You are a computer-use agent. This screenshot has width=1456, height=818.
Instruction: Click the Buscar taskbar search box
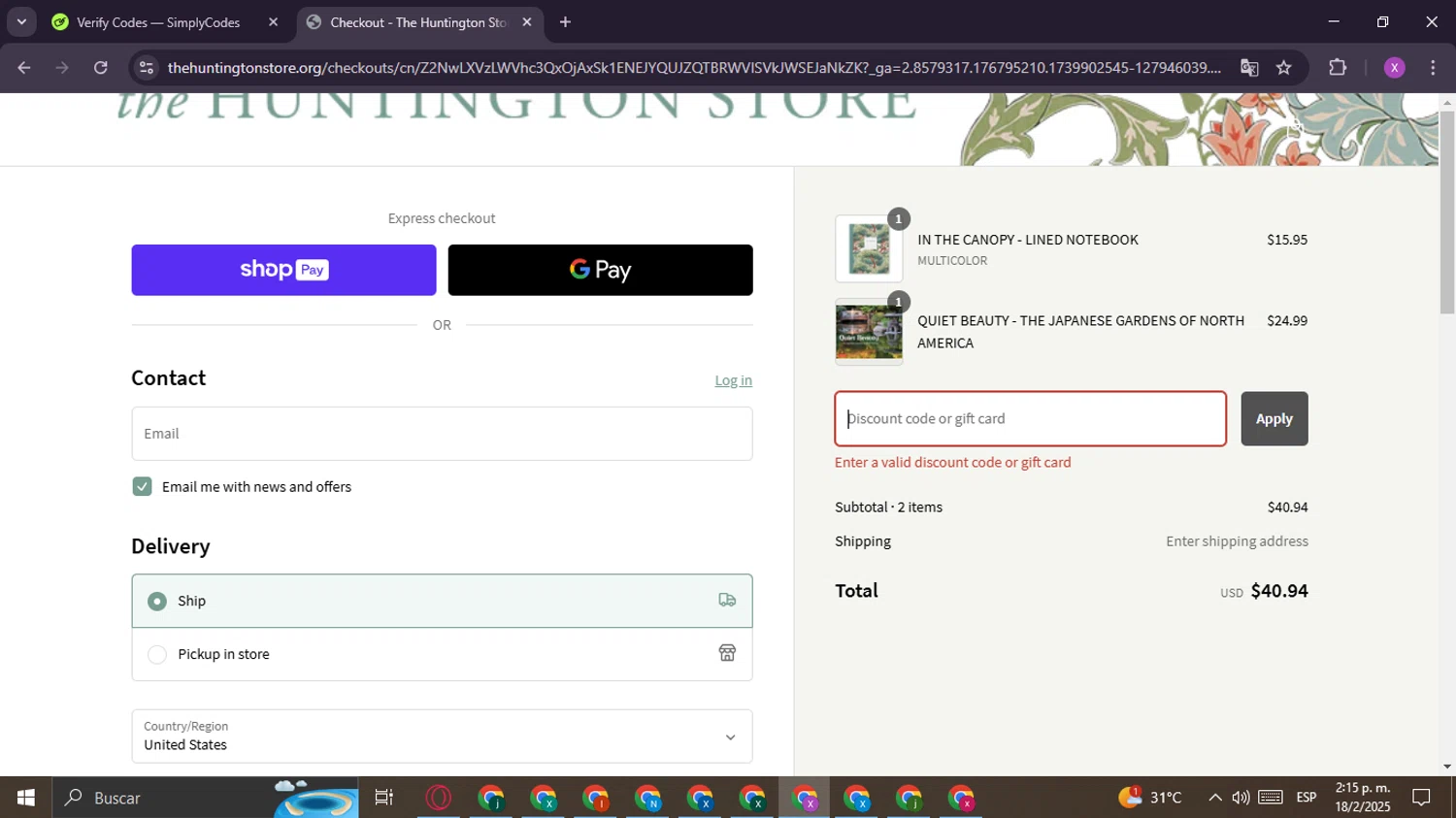(206, 798)
